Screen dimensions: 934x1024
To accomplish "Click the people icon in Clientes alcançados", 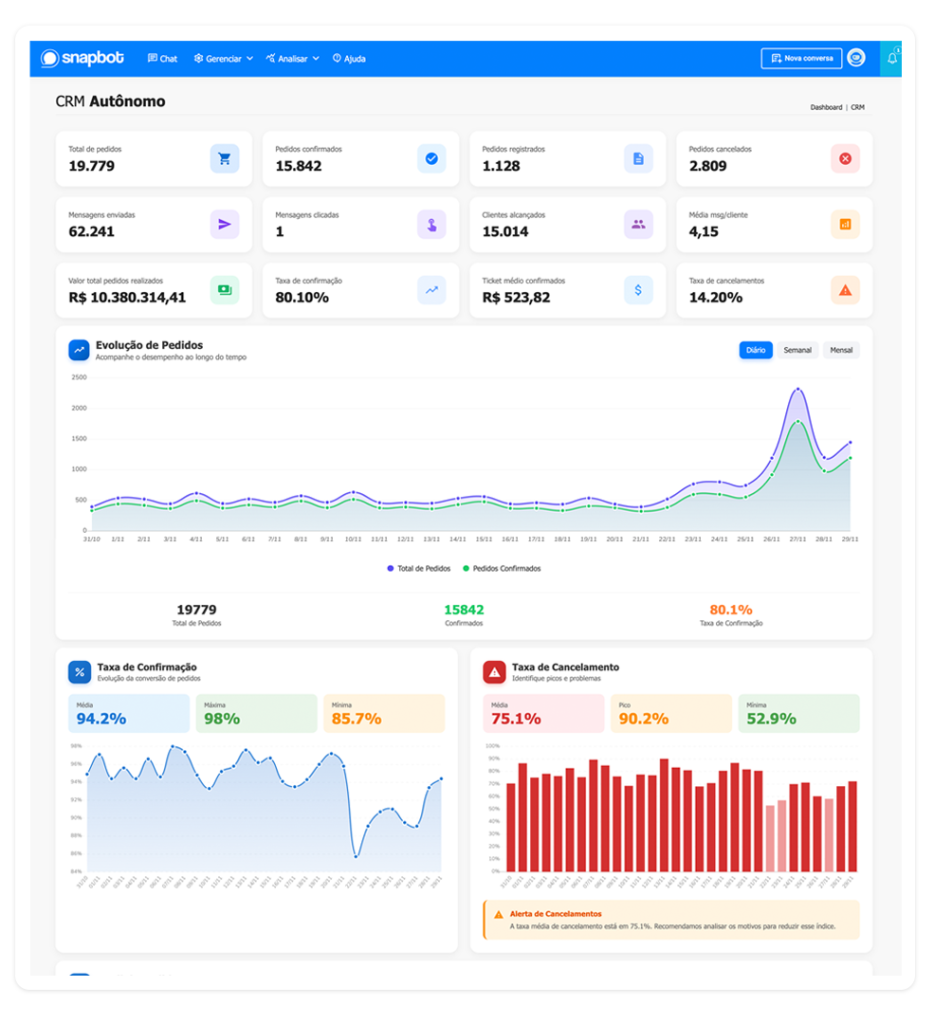I will (x=638, y=224).
